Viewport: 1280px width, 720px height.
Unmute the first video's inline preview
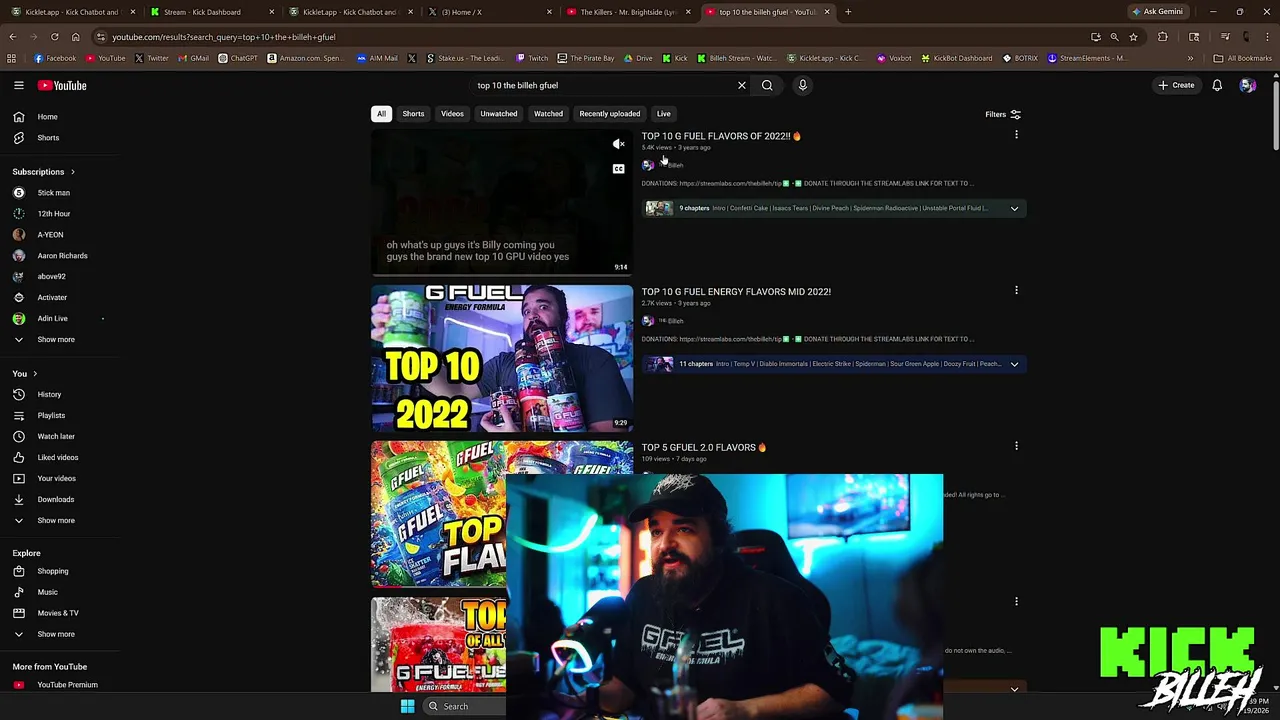(619, 144)
